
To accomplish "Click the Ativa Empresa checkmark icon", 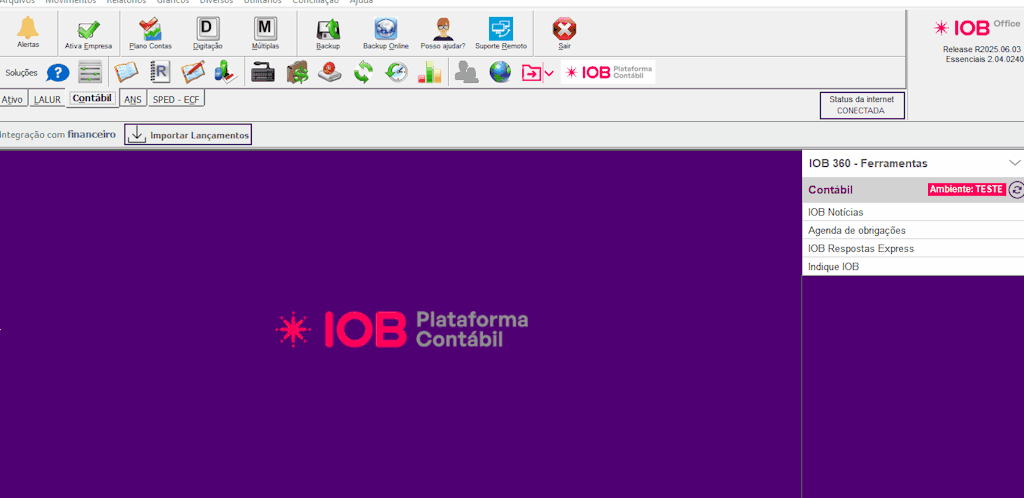I will pyautogui.click(x=89, y=32).
